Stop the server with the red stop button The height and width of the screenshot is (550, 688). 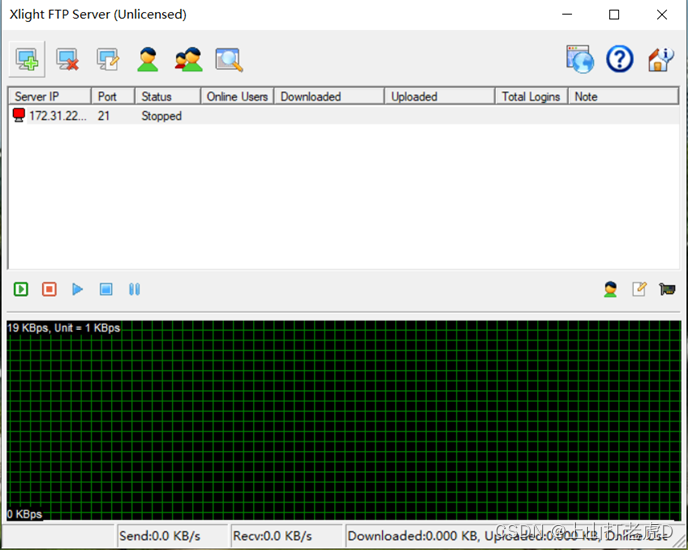[49, 289]
